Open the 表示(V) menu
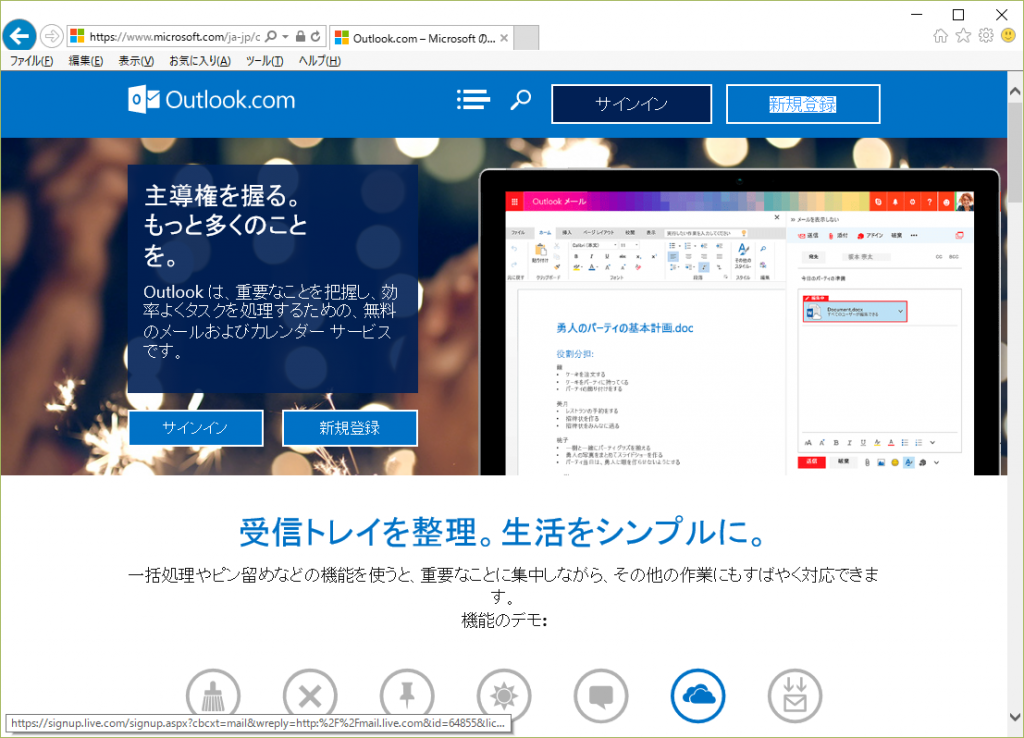The width and height of the screenshot is (1024, 738). pos(136,61)
